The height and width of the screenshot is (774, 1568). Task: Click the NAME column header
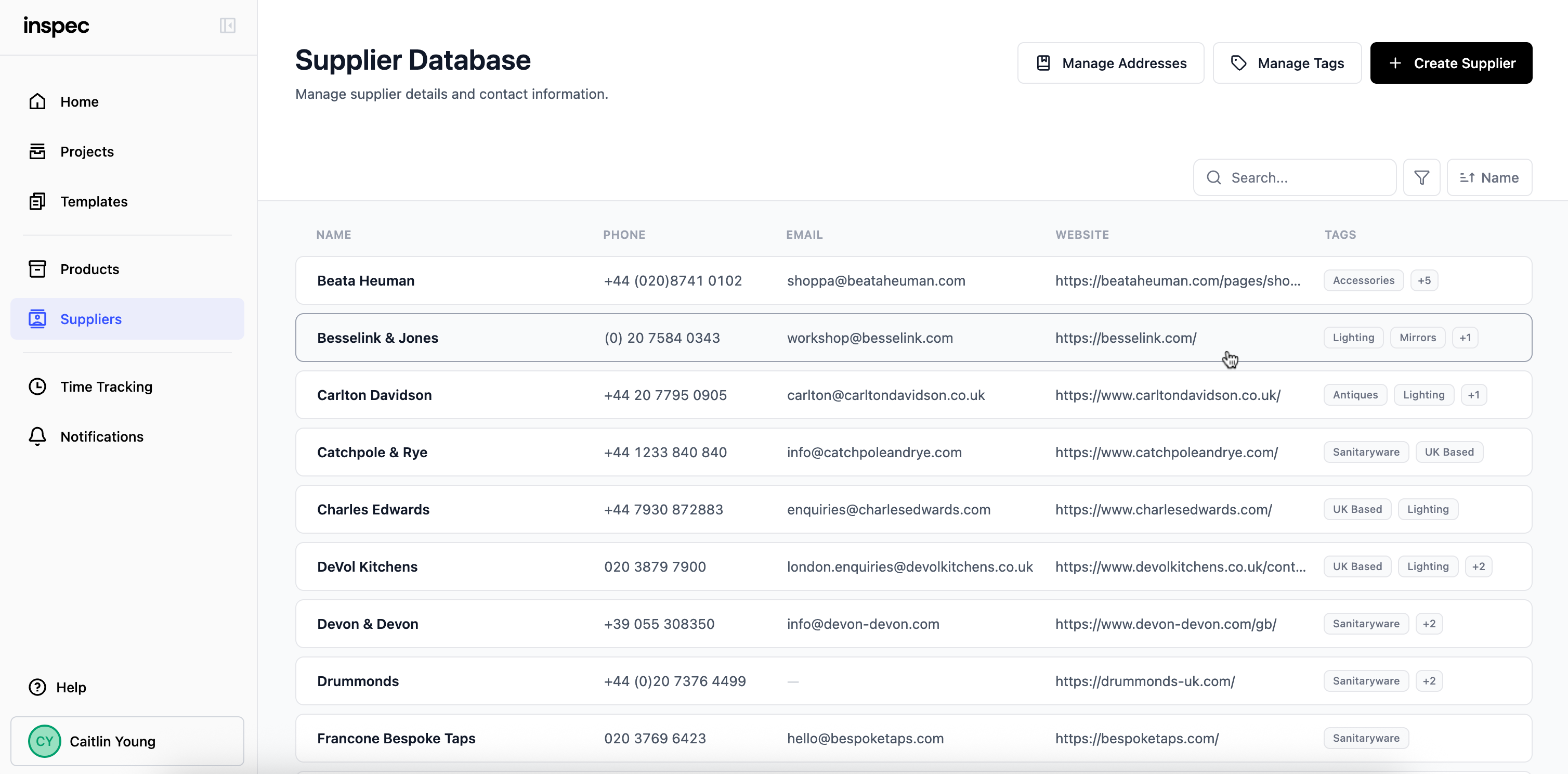(x=334, y=235)
